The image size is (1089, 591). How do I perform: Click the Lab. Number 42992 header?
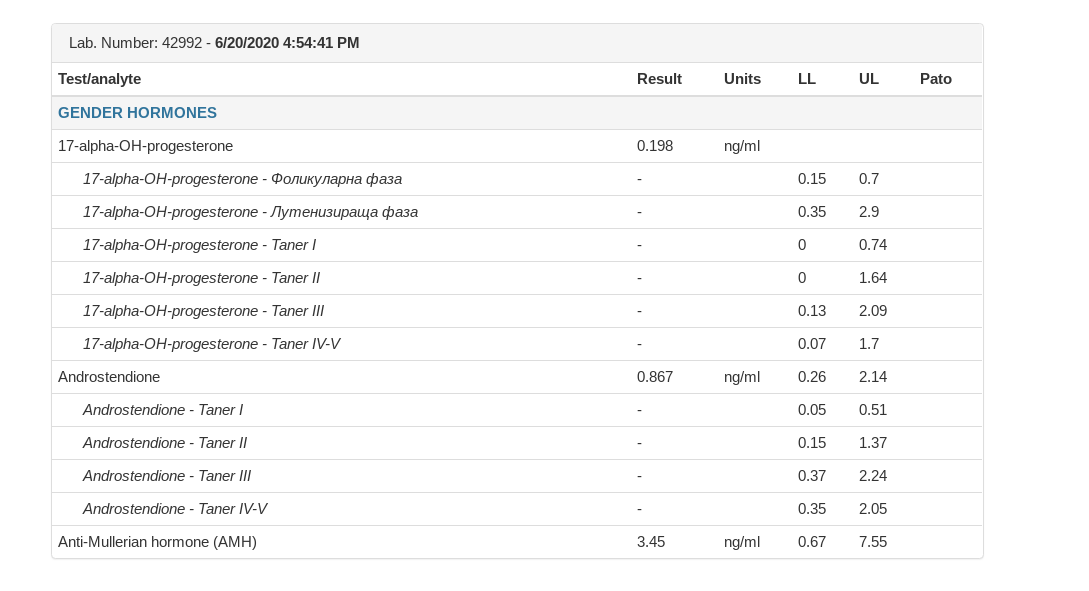214,43
